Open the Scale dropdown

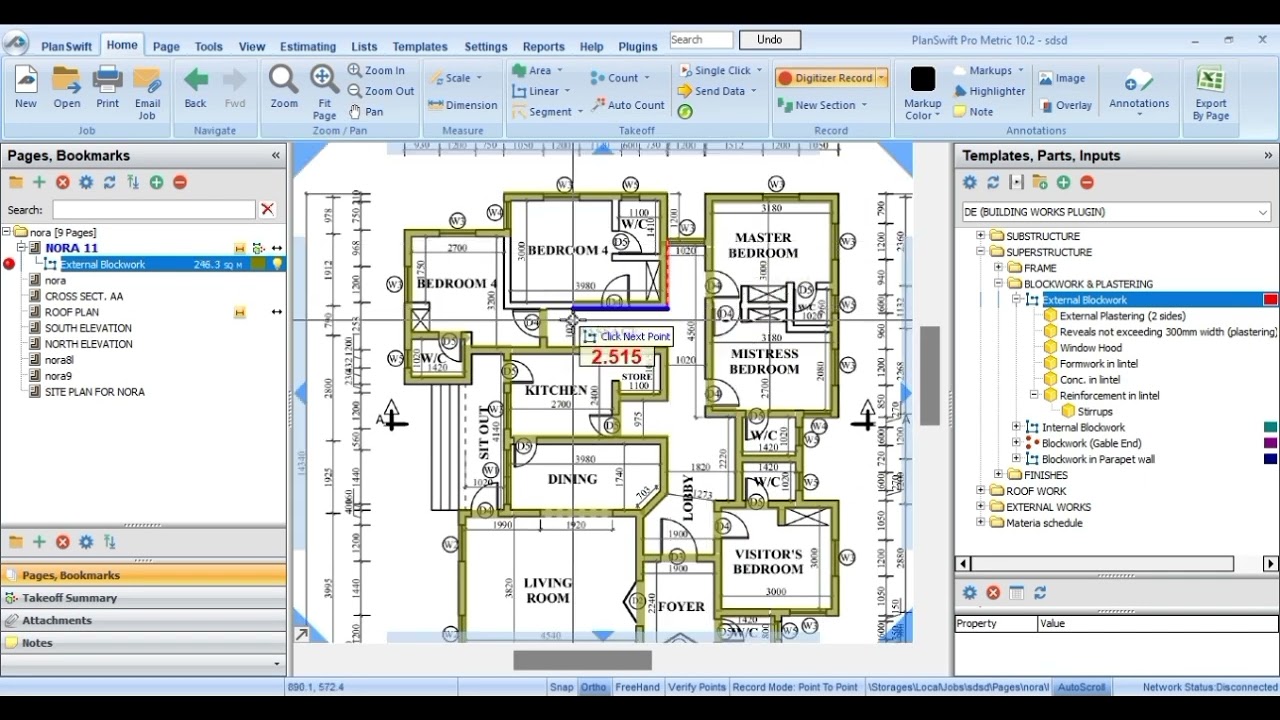455,78
